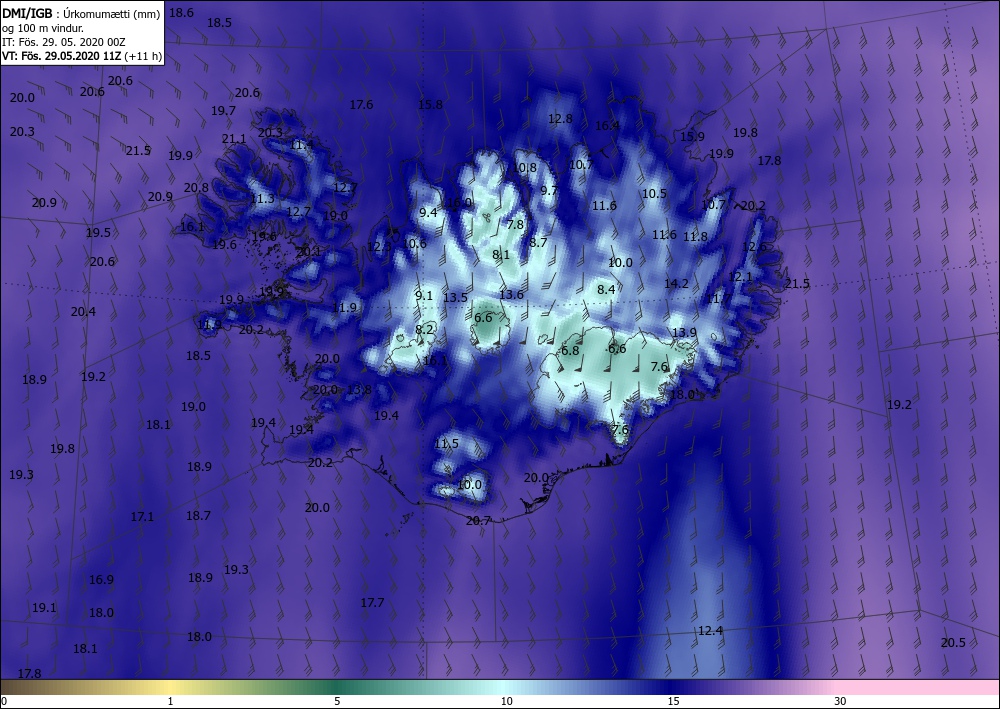The width and height of the screenshot is (1000, 709).
Task: Click the 13.5 map value
Action: (x=455, y=298)
